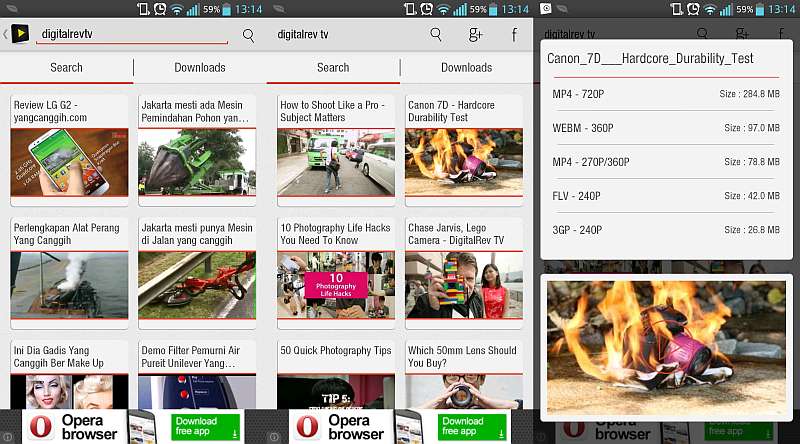The image size is (800, 444).
Task: Open Downloads tab in left screen
Action: coord(200,67)
